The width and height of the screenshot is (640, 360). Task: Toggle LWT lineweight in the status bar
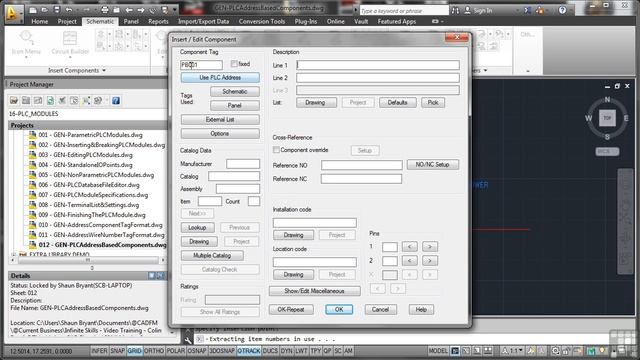(x=301, y=351)
